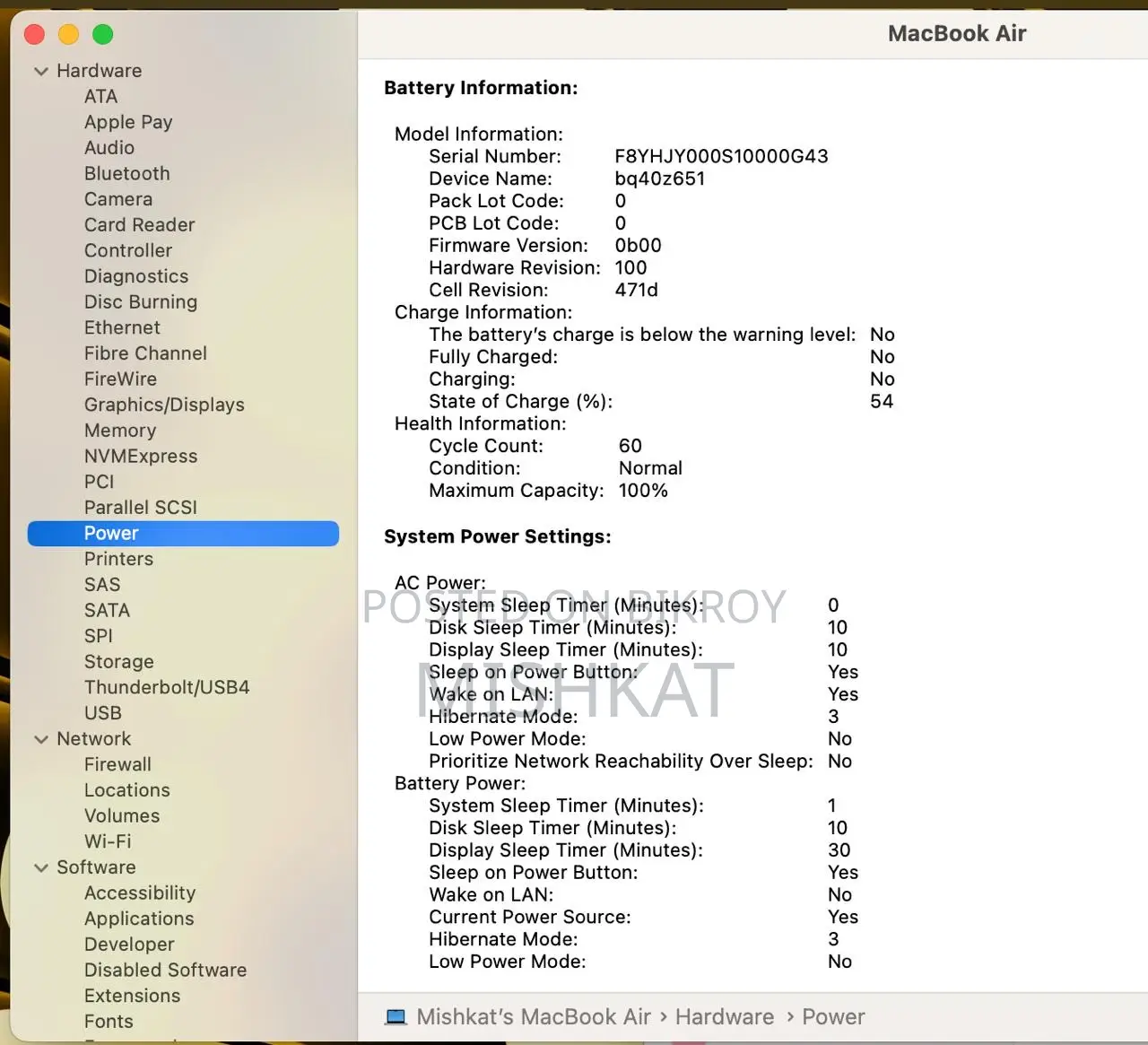Viewport: 1148px width, 1045px height.
Task: Click the Battery Power section label
Action: [460, 784]
